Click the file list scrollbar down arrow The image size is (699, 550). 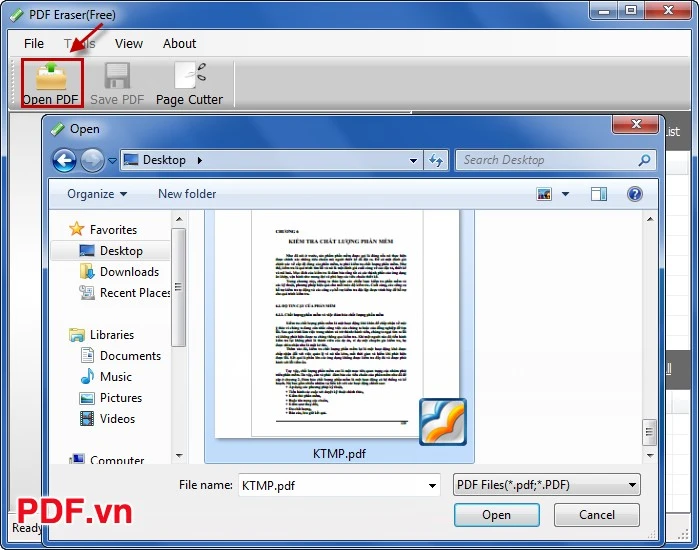click(x=650, y=456)
